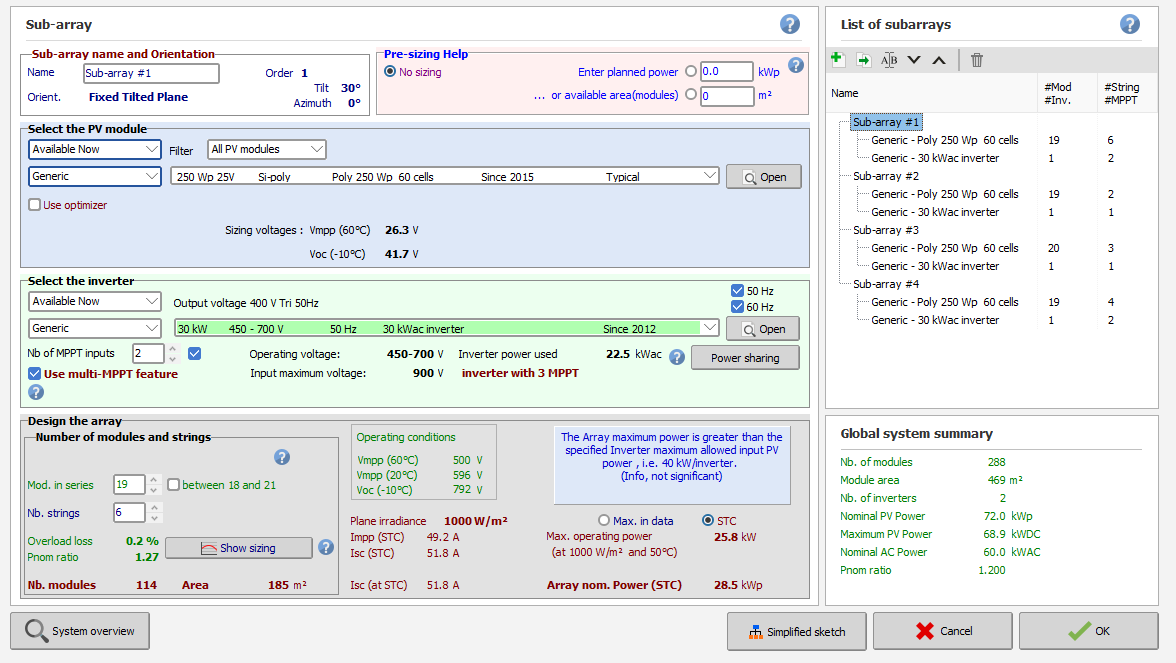Open the PV module Available Now dropdown
The width and height of the screenshot is (1176, 663).
[x=94, y=149]
